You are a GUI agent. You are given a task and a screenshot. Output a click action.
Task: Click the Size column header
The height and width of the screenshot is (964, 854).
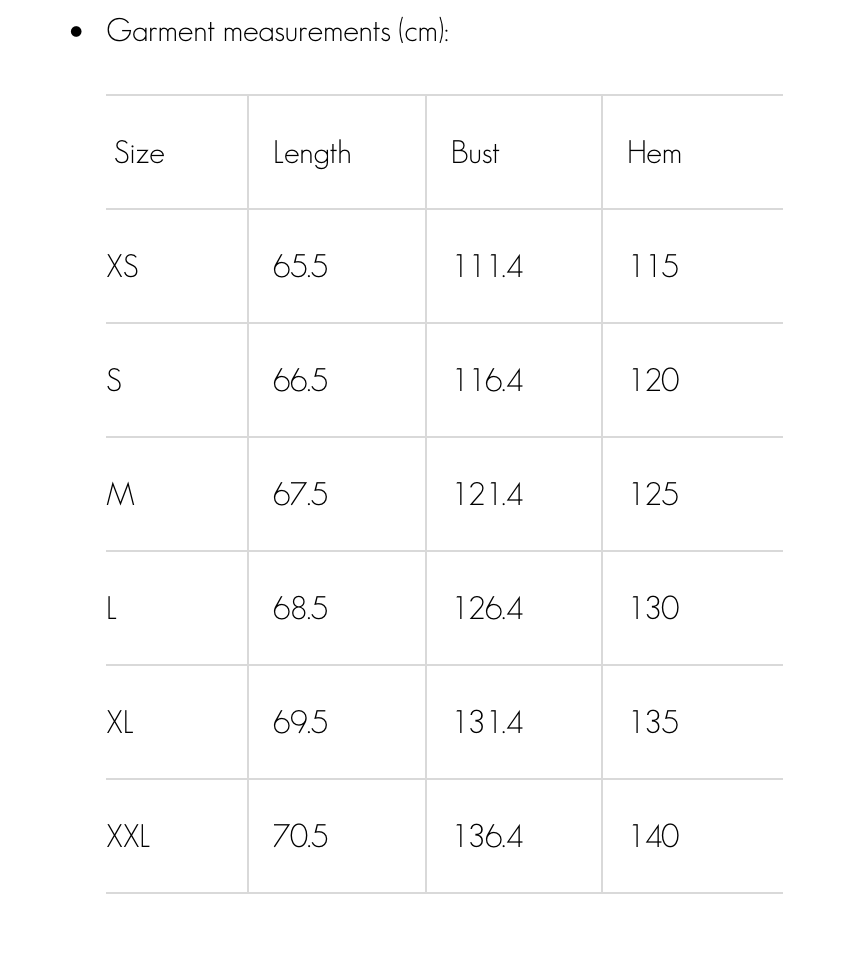click(x=139, y=153)
